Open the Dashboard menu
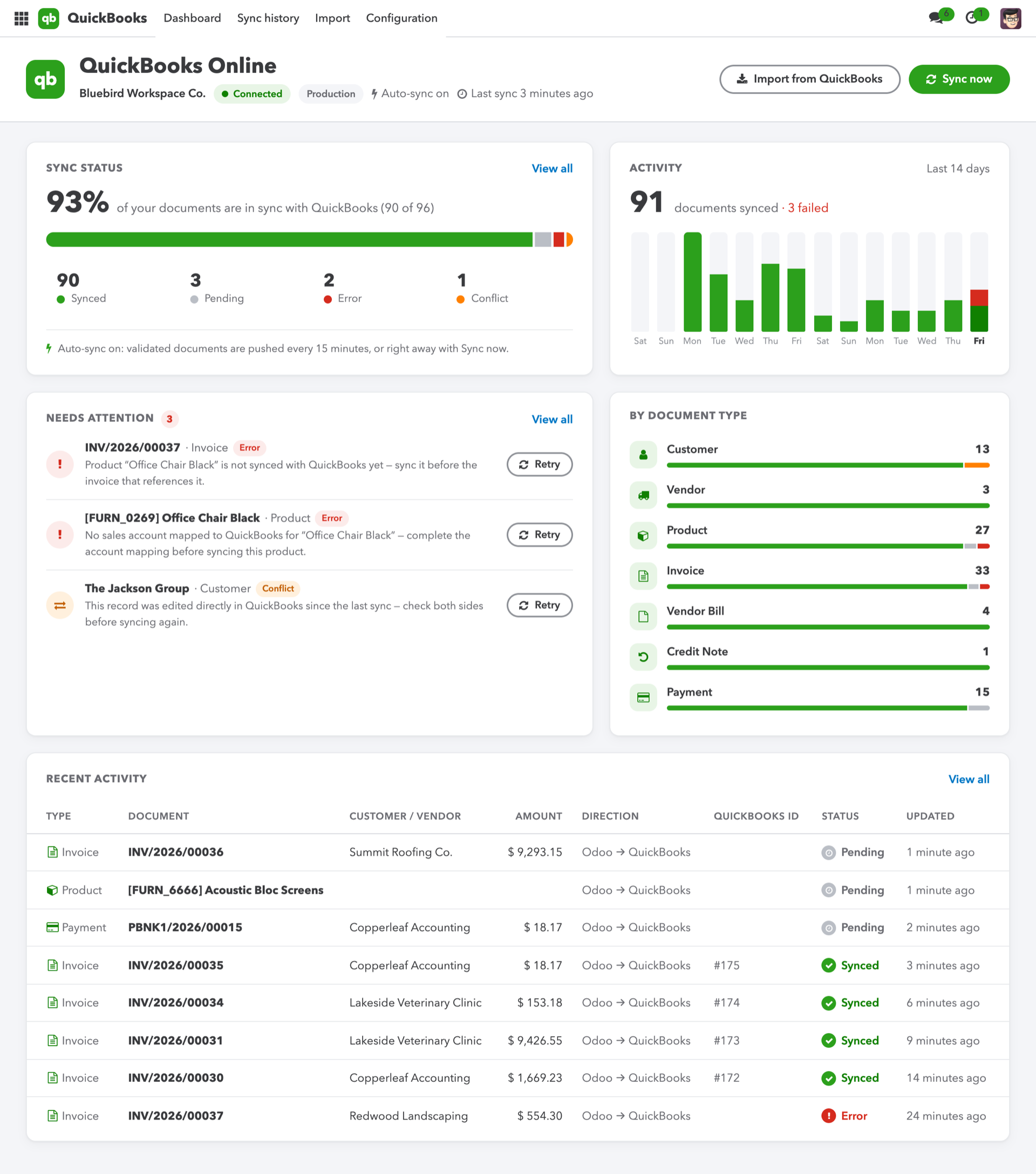Viewport: 1036px width, 1174px height. (x=193, y=18)
